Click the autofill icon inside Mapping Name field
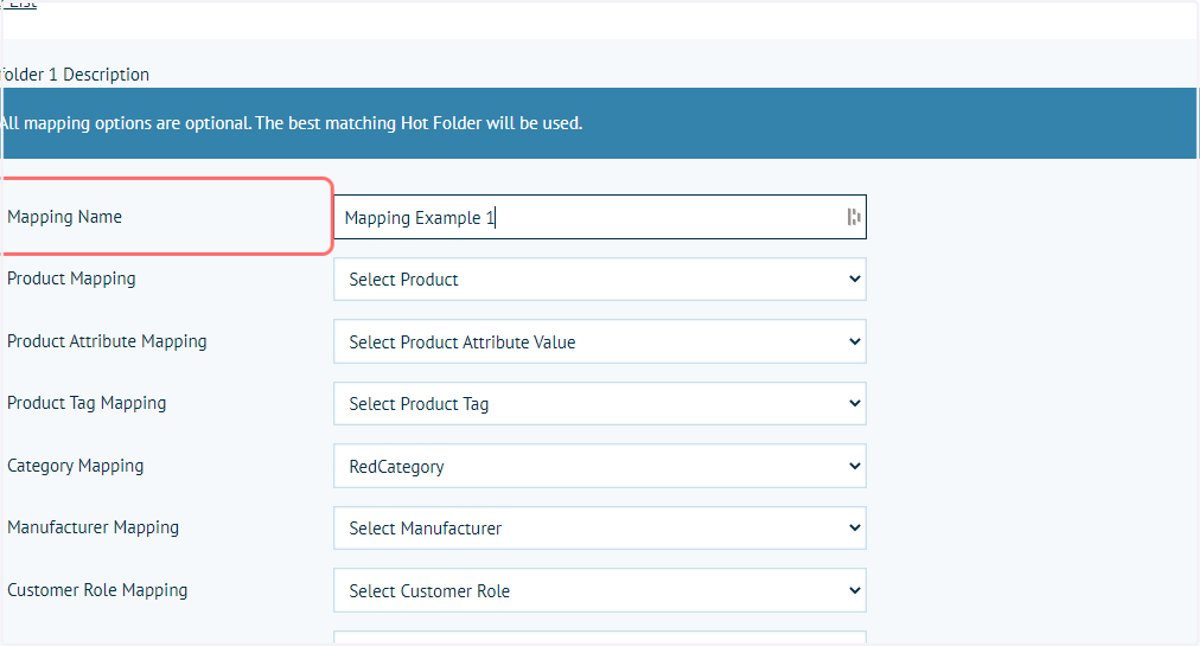Viewport: 1200px width, 646px height. (854, 217)
